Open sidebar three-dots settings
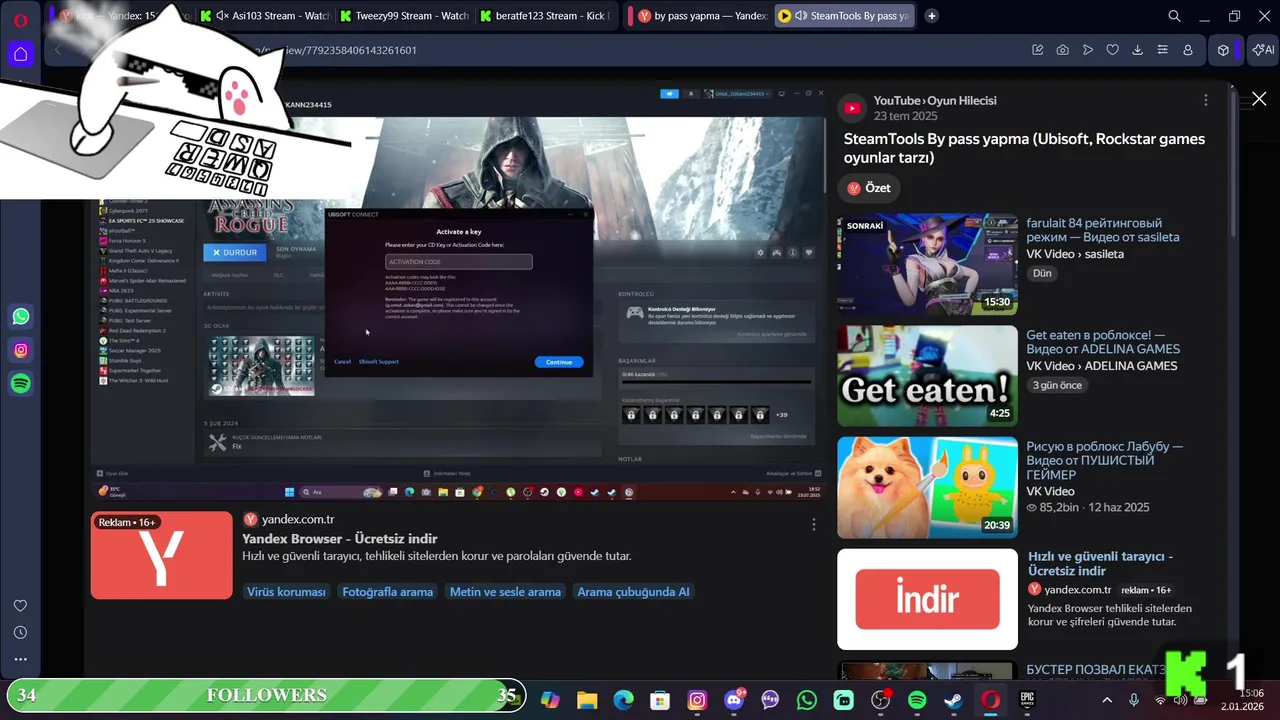 [20, 660]
